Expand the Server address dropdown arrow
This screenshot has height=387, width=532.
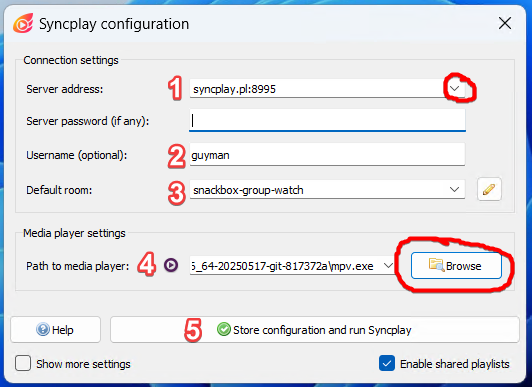coord(455,89)
